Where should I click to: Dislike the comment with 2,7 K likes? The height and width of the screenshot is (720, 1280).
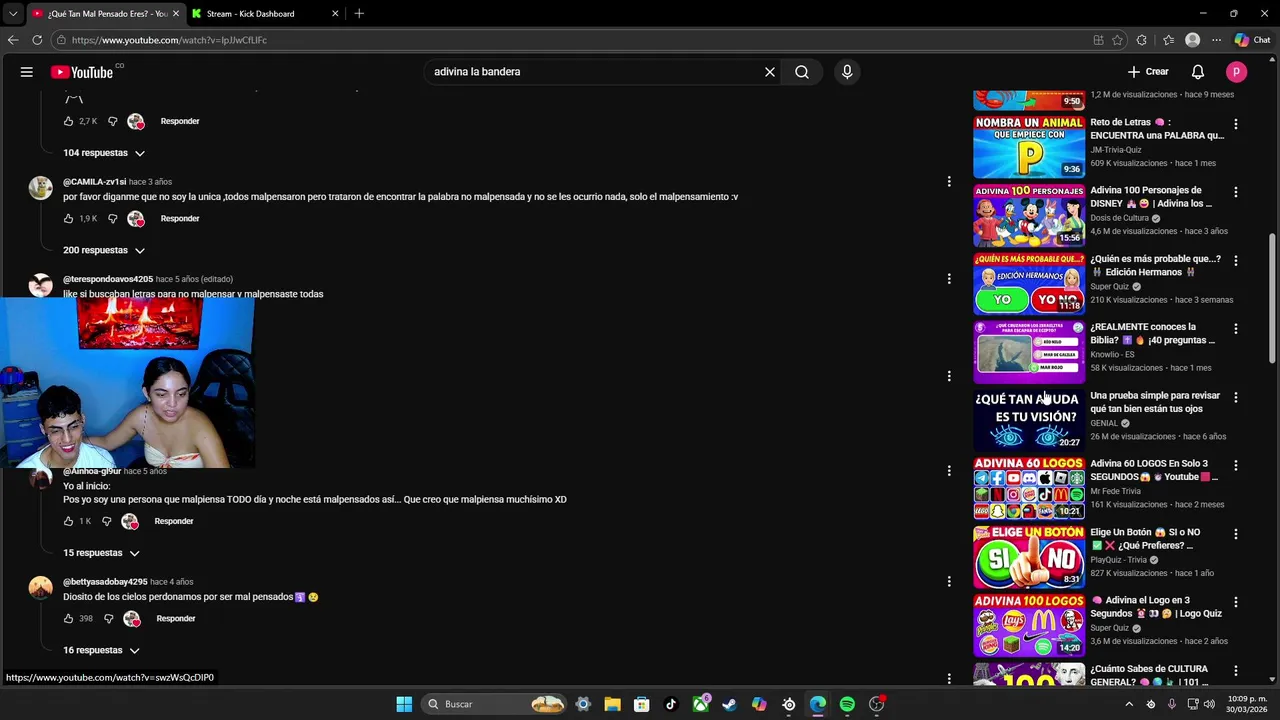coord(112,121)
